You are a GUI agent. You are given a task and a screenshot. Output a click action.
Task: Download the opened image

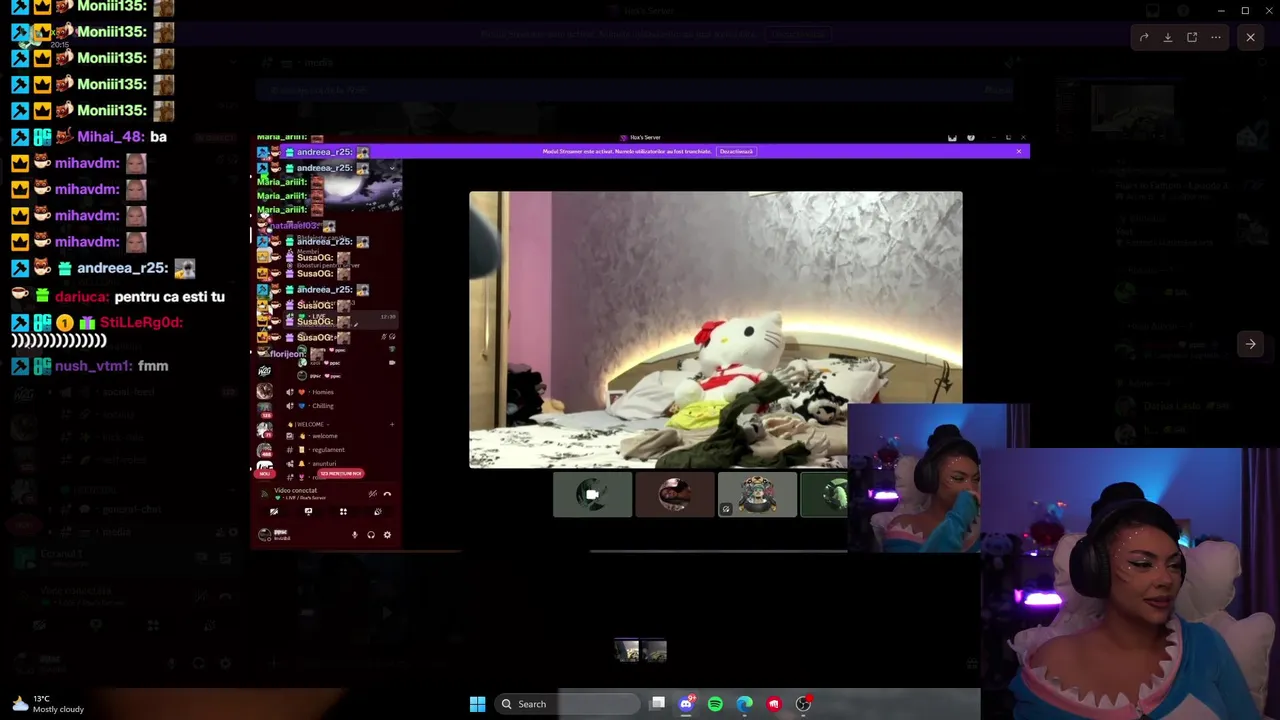[x=1168, y=37]
